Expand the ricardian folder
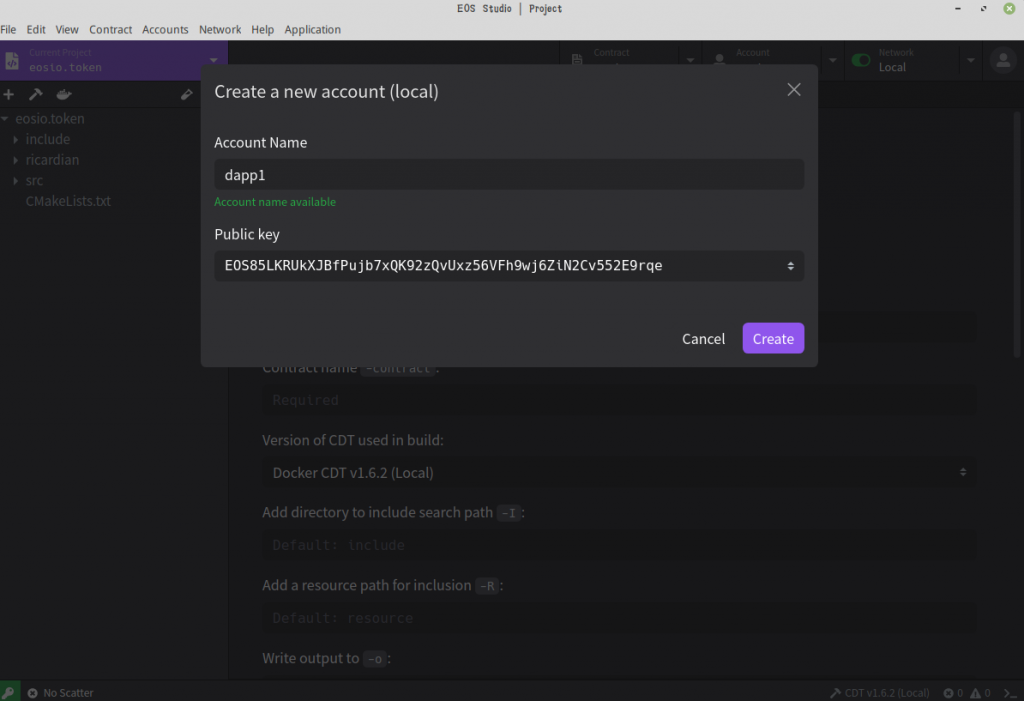The image size is (1024, 701). pyautogui.click(x=16, y=160)
